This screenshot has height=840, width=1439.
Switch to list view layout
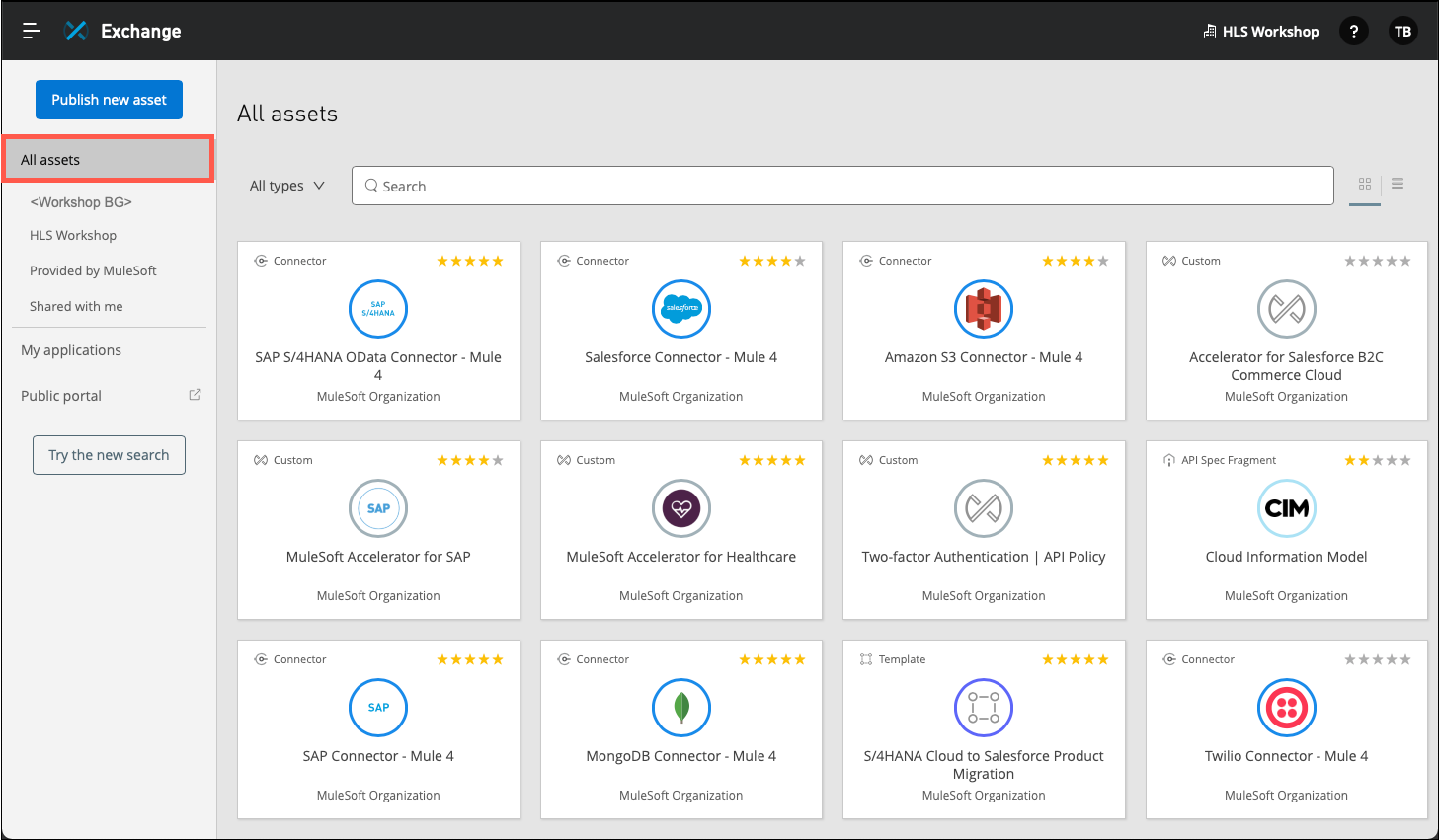[x=1398, y=184]
